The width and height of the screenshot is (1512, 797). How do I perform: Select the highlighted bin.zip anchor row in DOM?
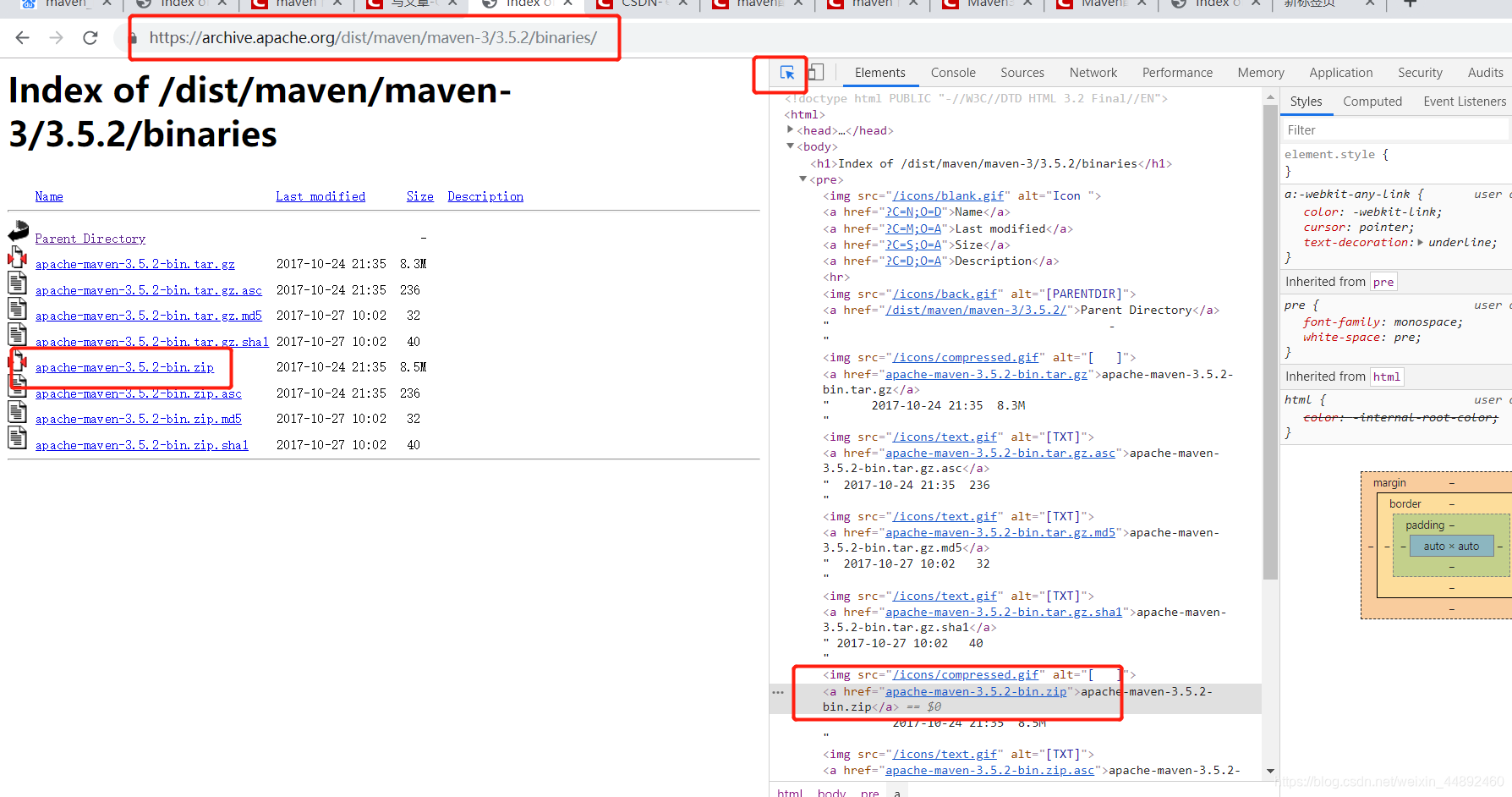pos(1015,699)
